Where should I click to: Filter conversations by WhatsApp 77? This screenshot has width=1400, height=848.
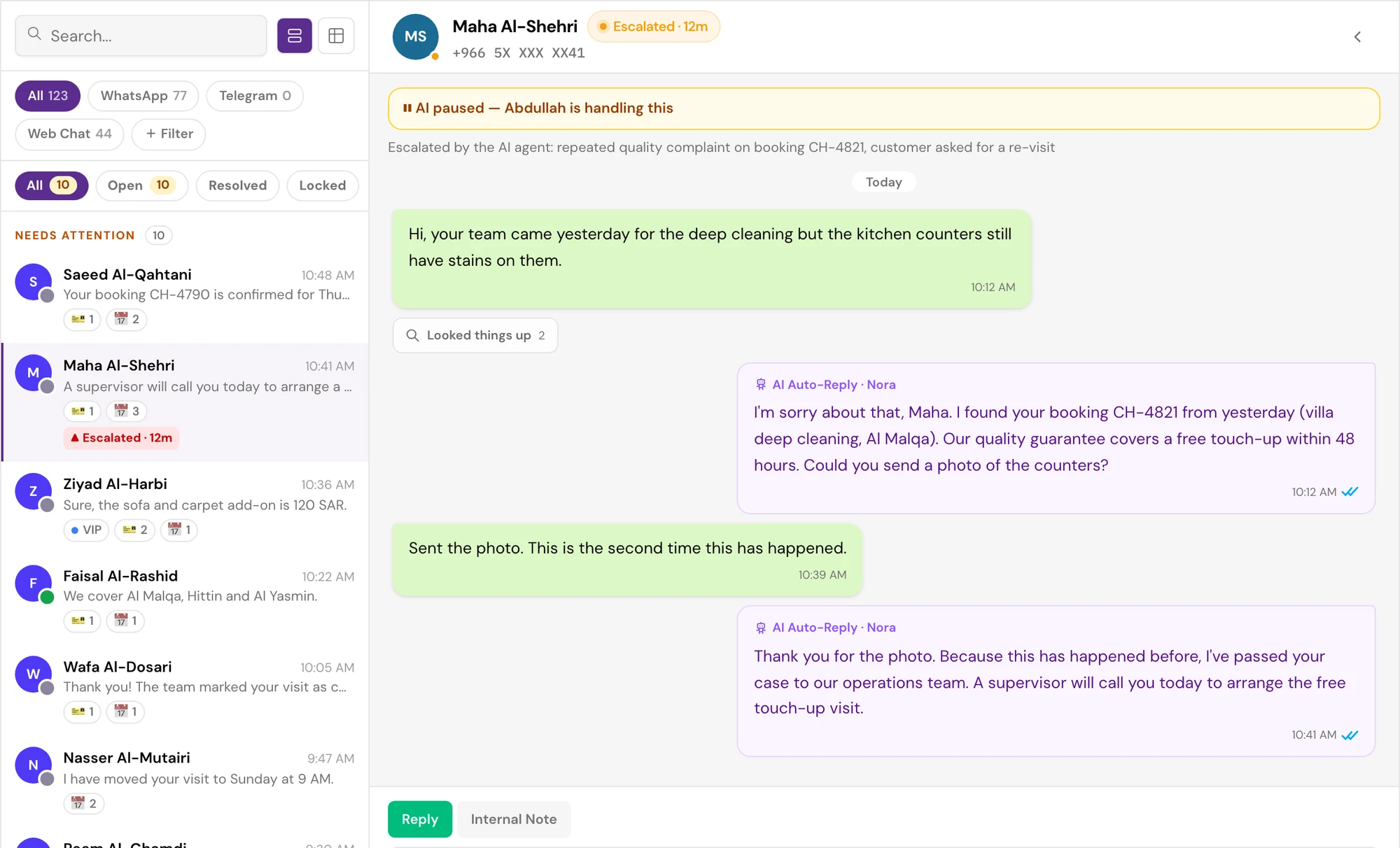(x=143, y=96)
